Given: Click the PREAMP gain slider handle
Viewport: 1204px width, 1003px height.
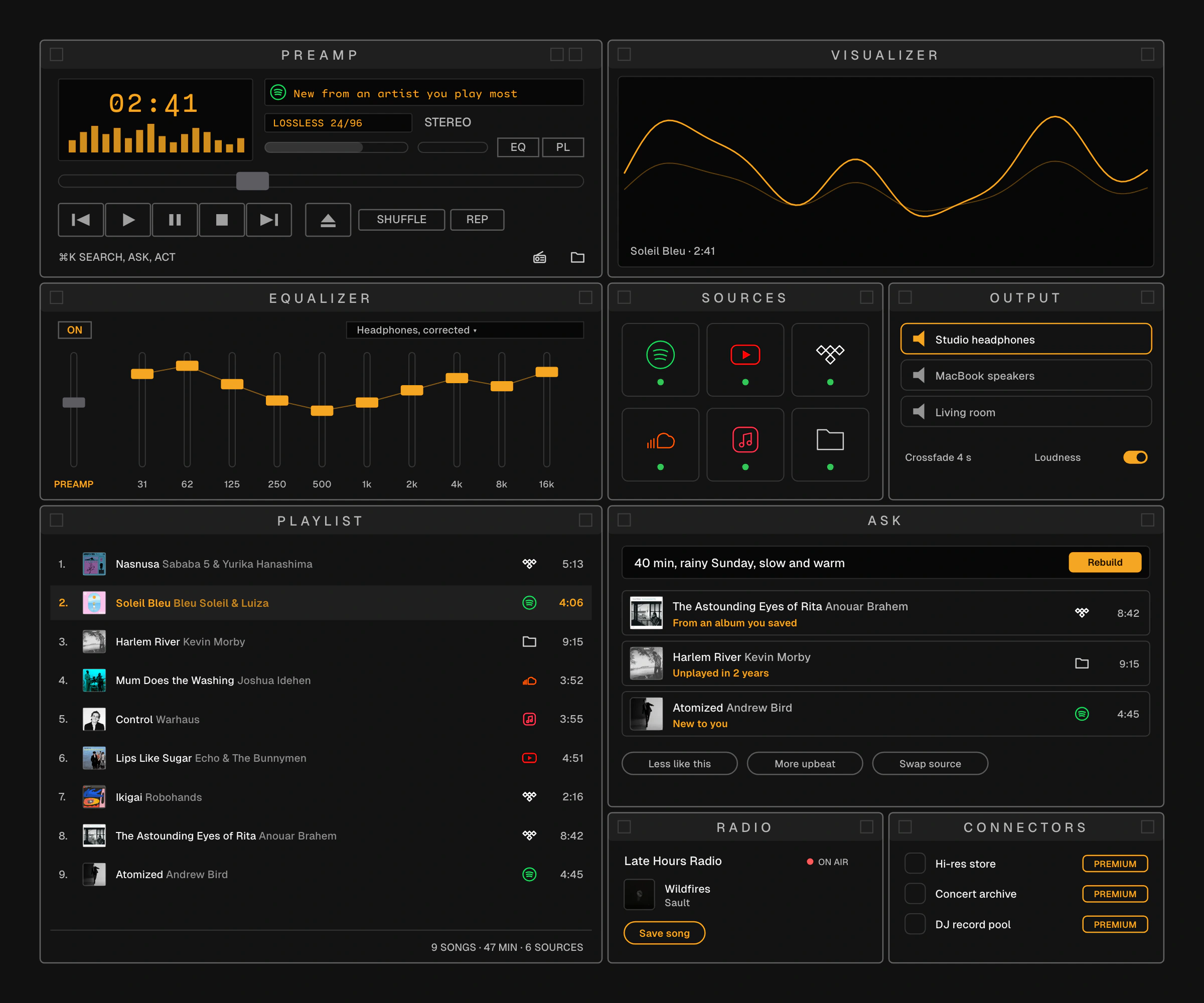Looking at the screenshot, I should tap(73, 402).
